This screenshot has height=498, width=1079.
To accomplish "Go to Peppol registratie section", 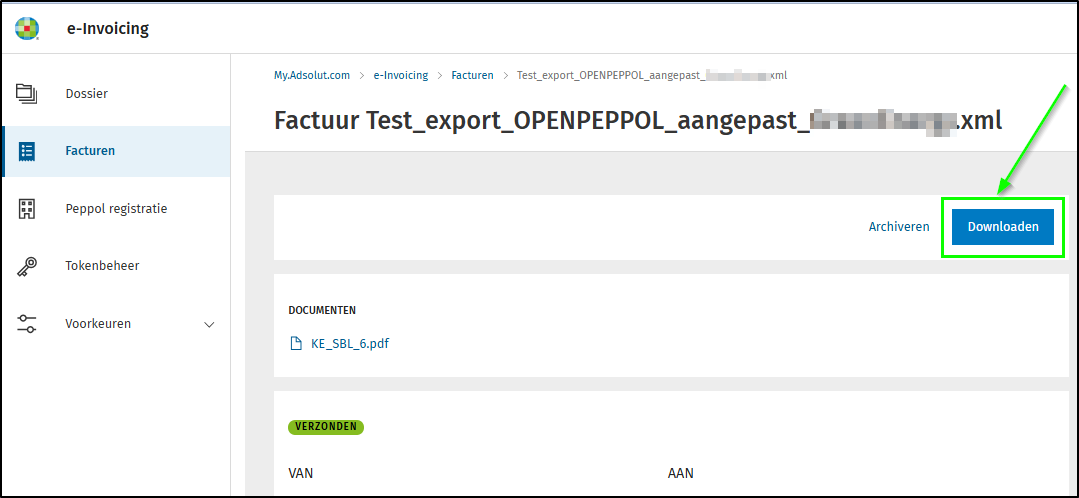I will point(116,209).
